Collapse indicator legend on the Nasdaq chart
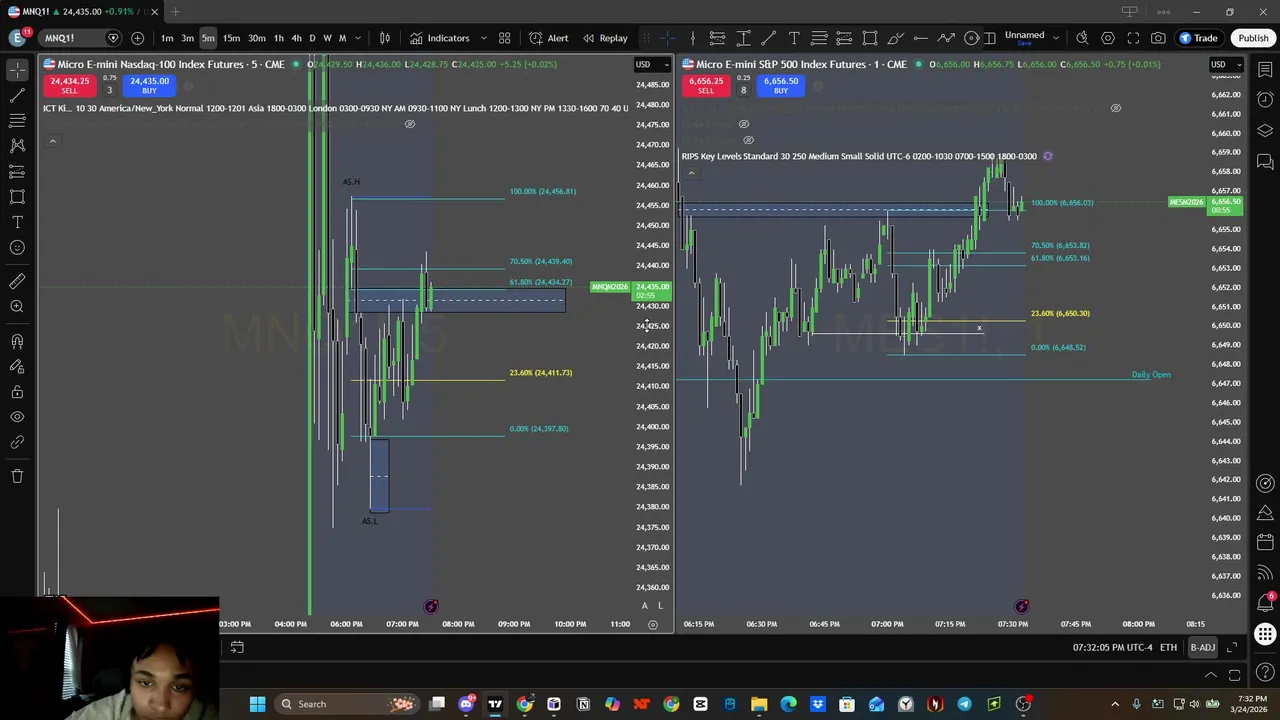Image resolution: width=1280 pixels, height=720 pixels. [52, 141]
